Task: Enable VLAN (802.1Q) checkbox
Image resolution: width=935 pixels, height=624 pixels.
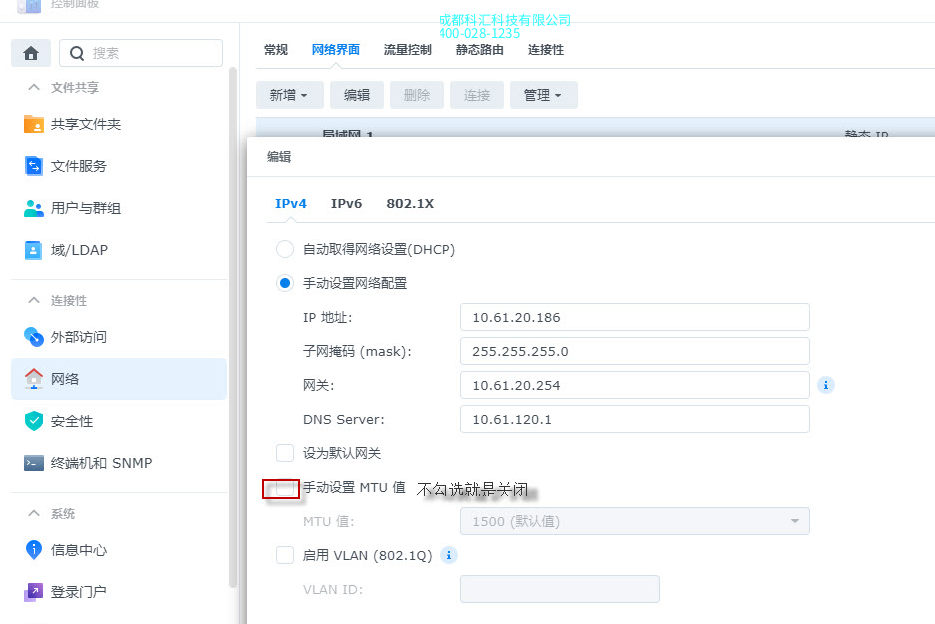Action: [285, 555]
